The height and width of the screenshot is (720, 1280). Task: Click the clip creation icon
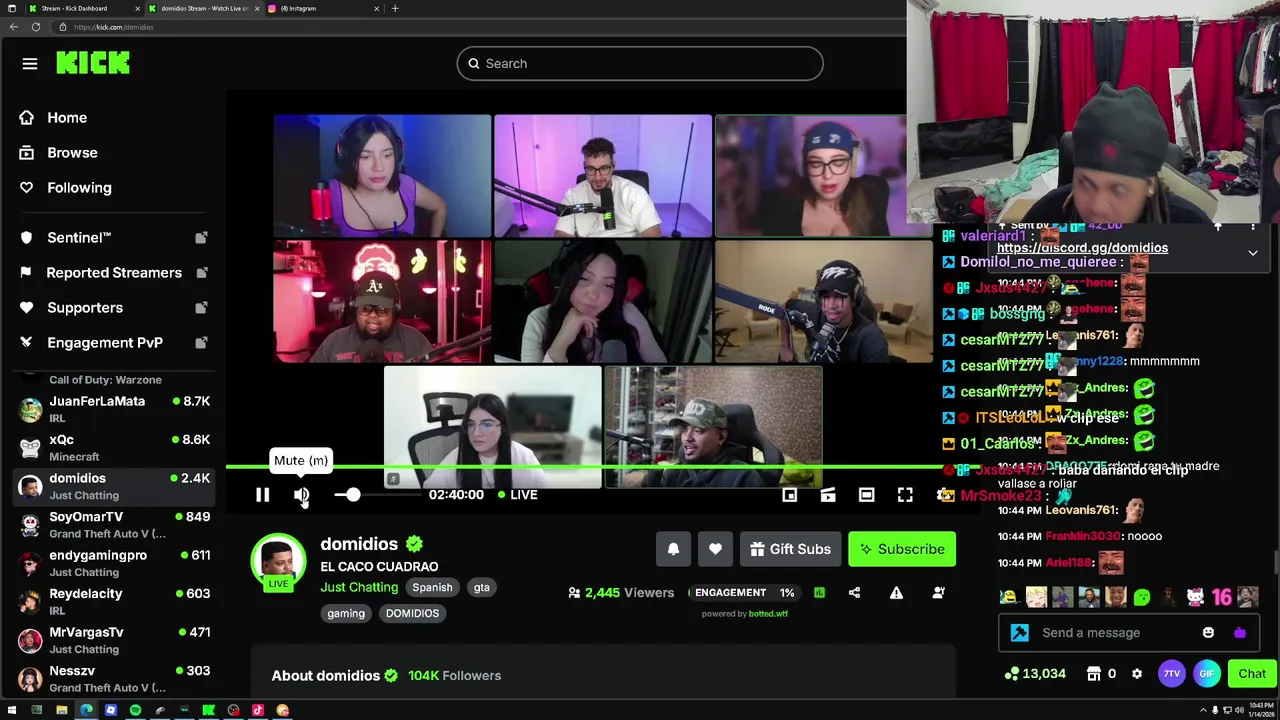pos(828,494)
